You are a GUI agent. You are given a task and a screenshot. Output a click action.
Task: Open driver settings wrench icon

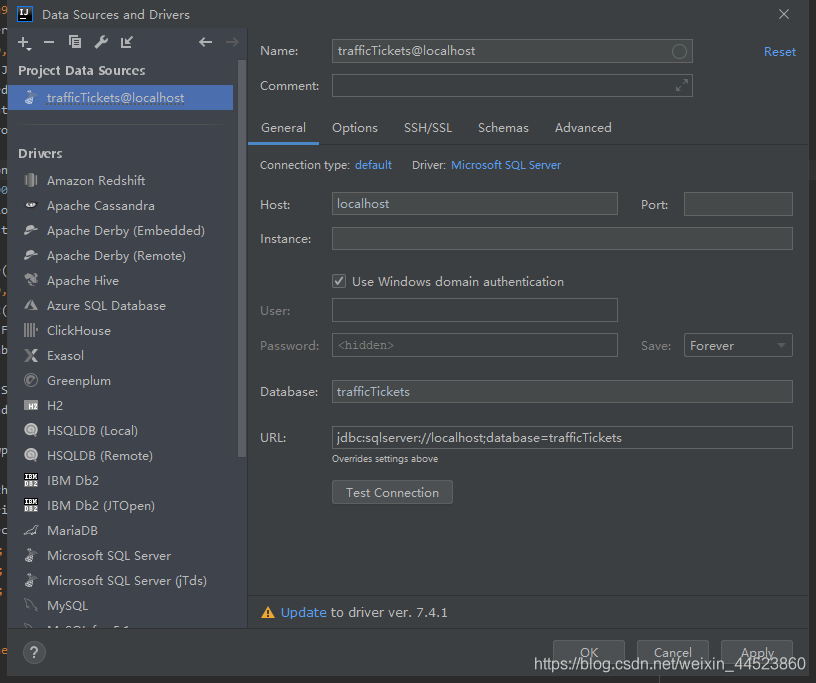pos(101,42)
